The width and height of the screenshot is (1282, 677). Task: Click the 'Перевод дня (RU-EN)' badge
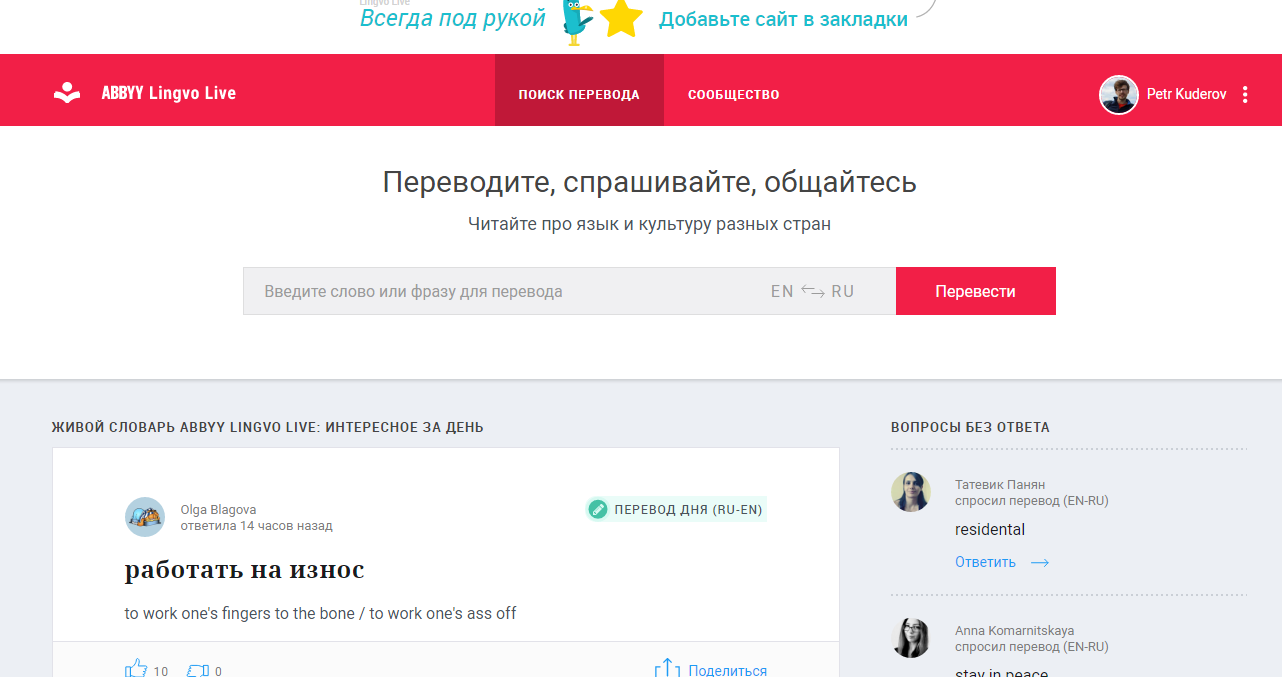(x=677, y=509)
